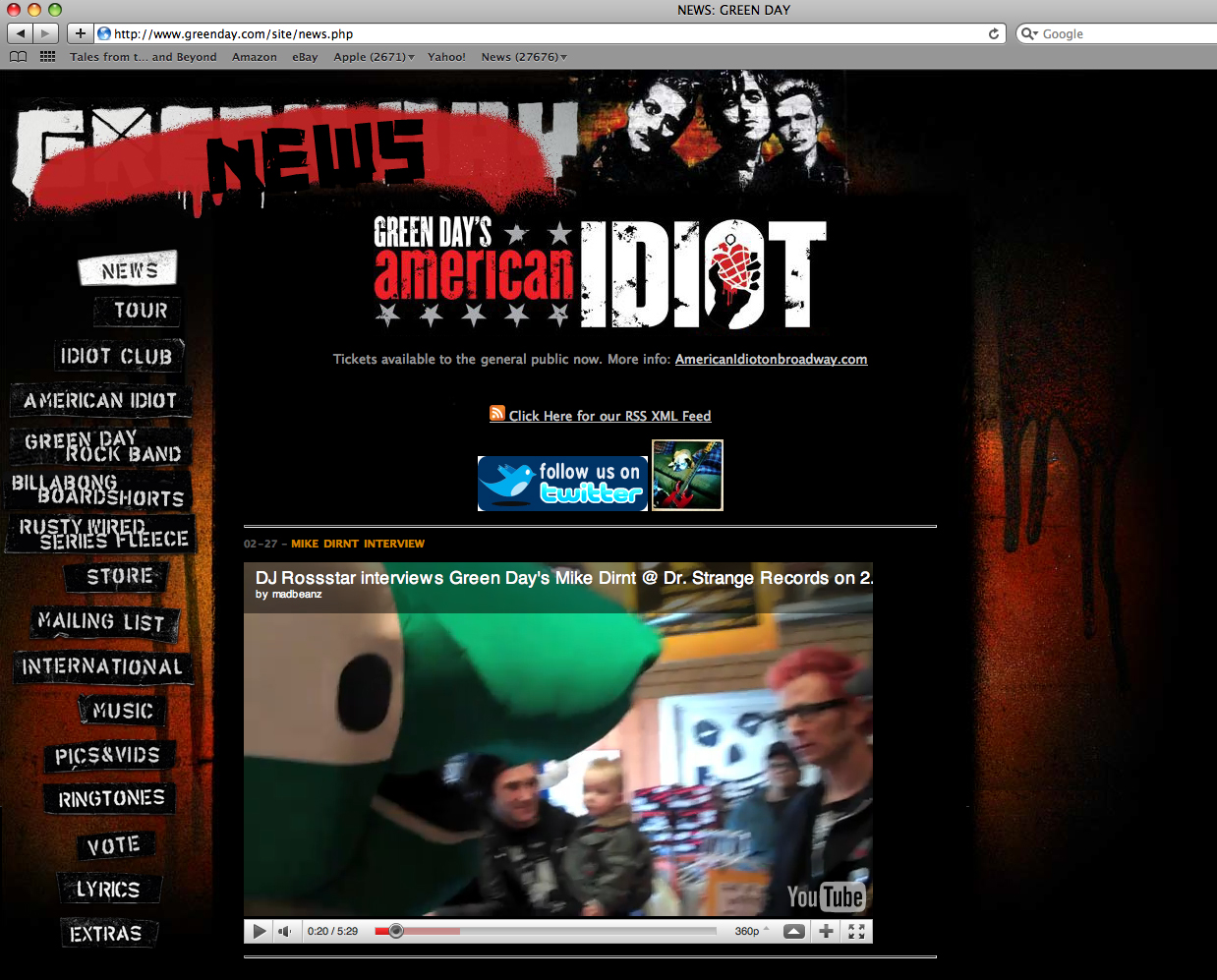The height and width of the screenshot is (980, 1217).
Task: Open AMERICAN IDIOT in the site menu
Action: 101,400
